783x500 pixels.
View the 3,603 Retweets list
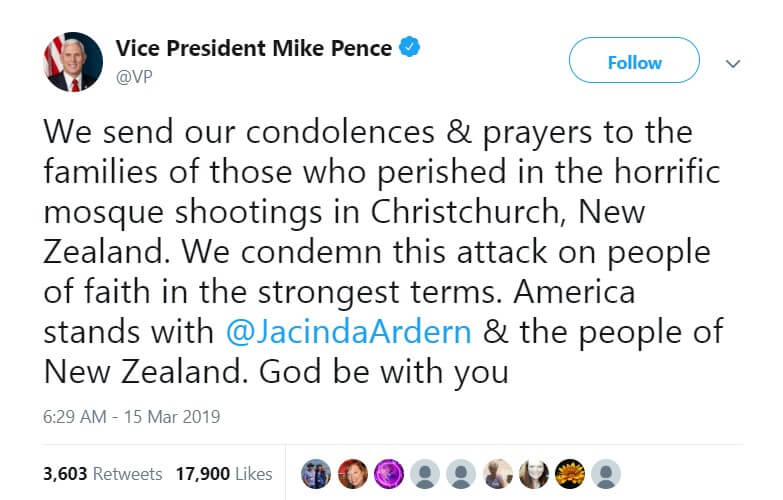(86, 473)
